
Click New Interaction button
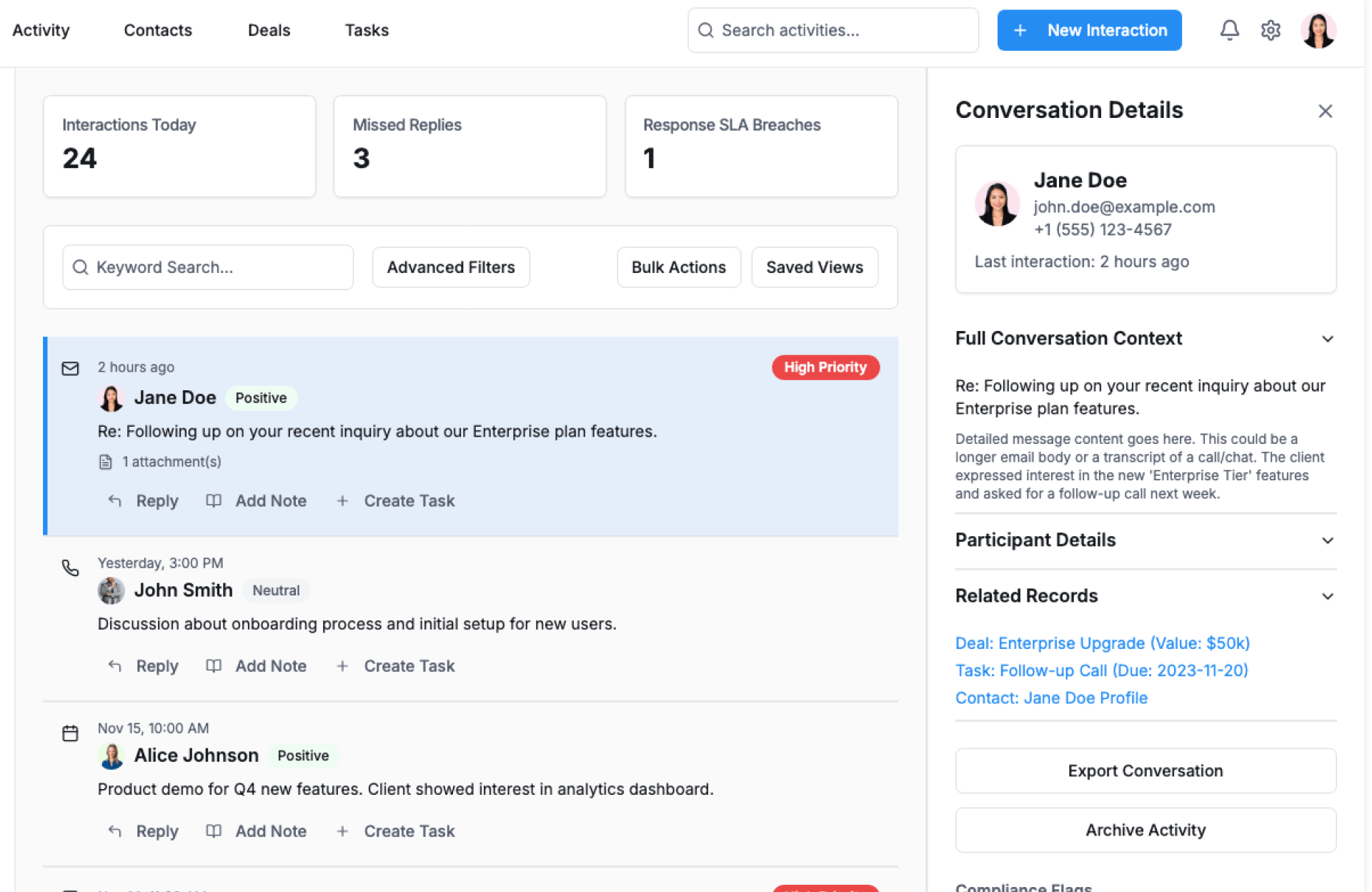pyautogui.click(x=1088, y=30)
